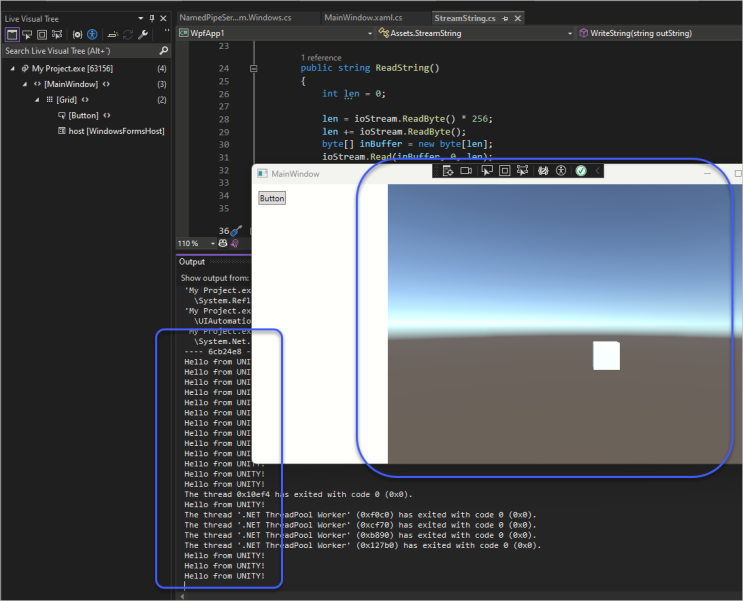
Task: Select the My Project.exe [63156] node
Action: (72, 69)
